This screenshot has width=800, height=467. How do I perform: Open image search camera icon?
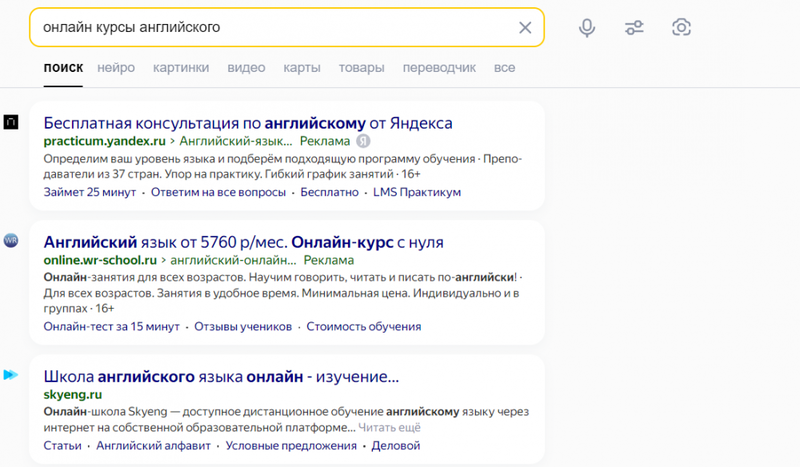pos(681,28)
